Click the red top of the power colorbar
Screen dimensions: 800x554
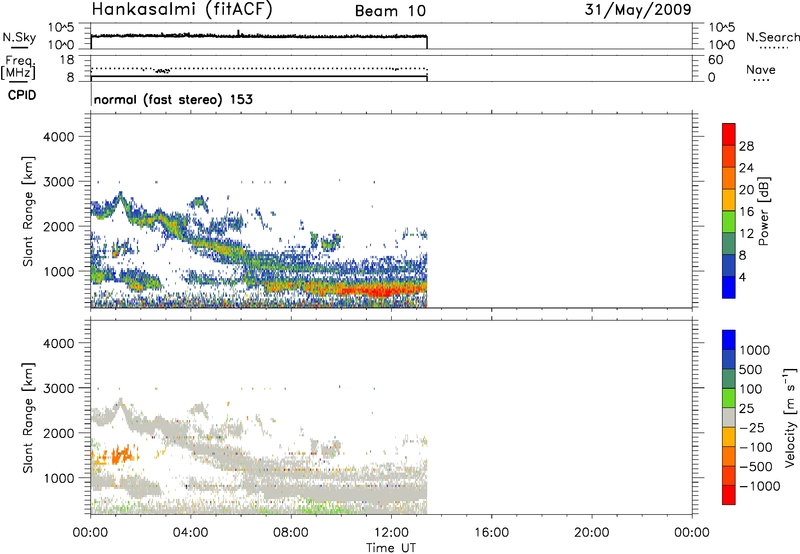729,134
